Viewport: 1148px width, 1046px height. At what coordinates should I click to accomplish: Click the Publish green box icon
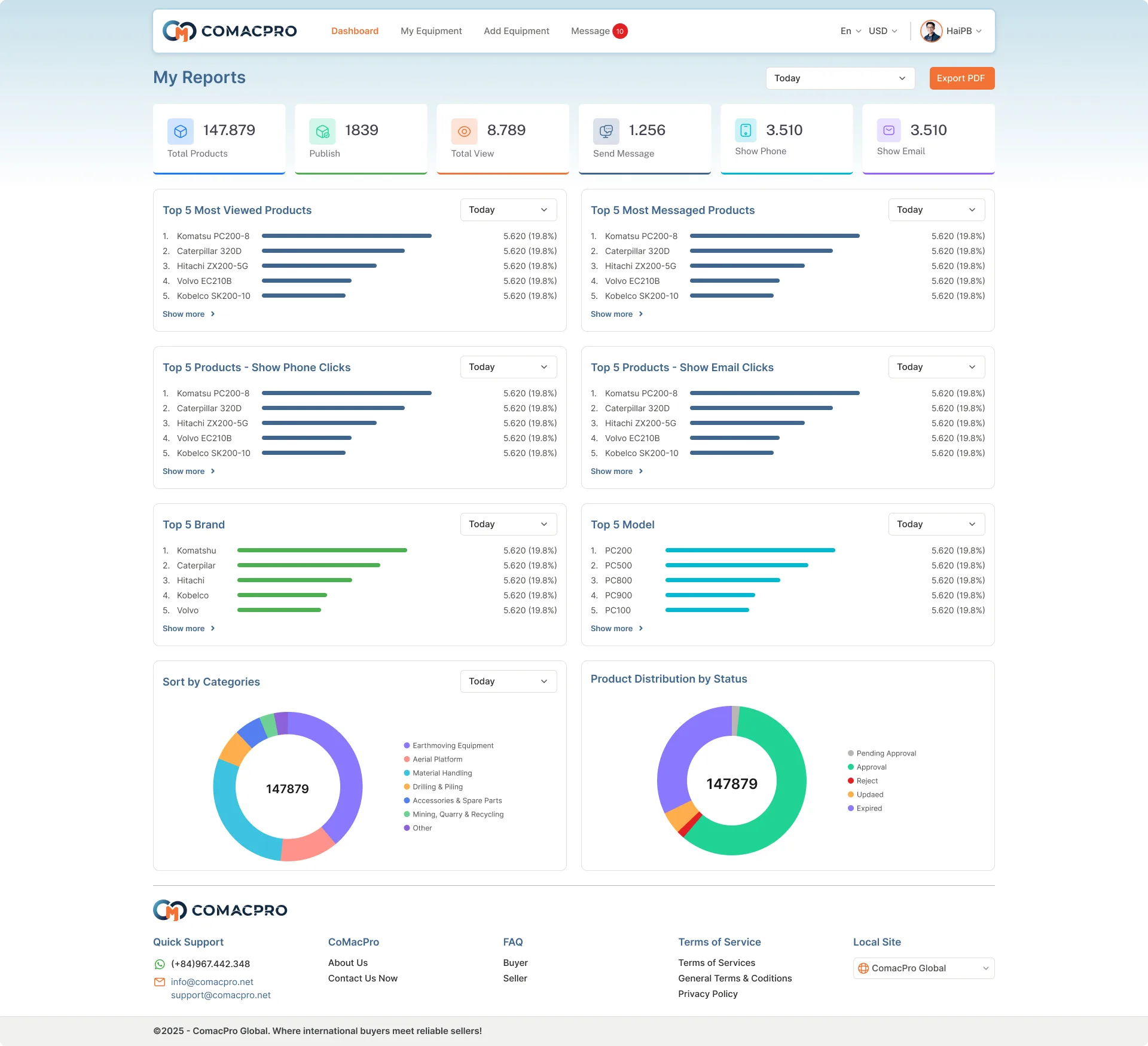322,131
